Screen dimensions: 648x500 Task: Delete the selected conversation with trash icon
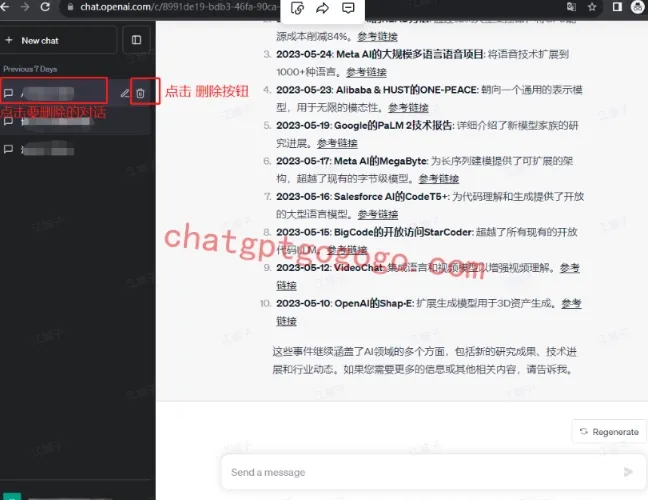141,93
